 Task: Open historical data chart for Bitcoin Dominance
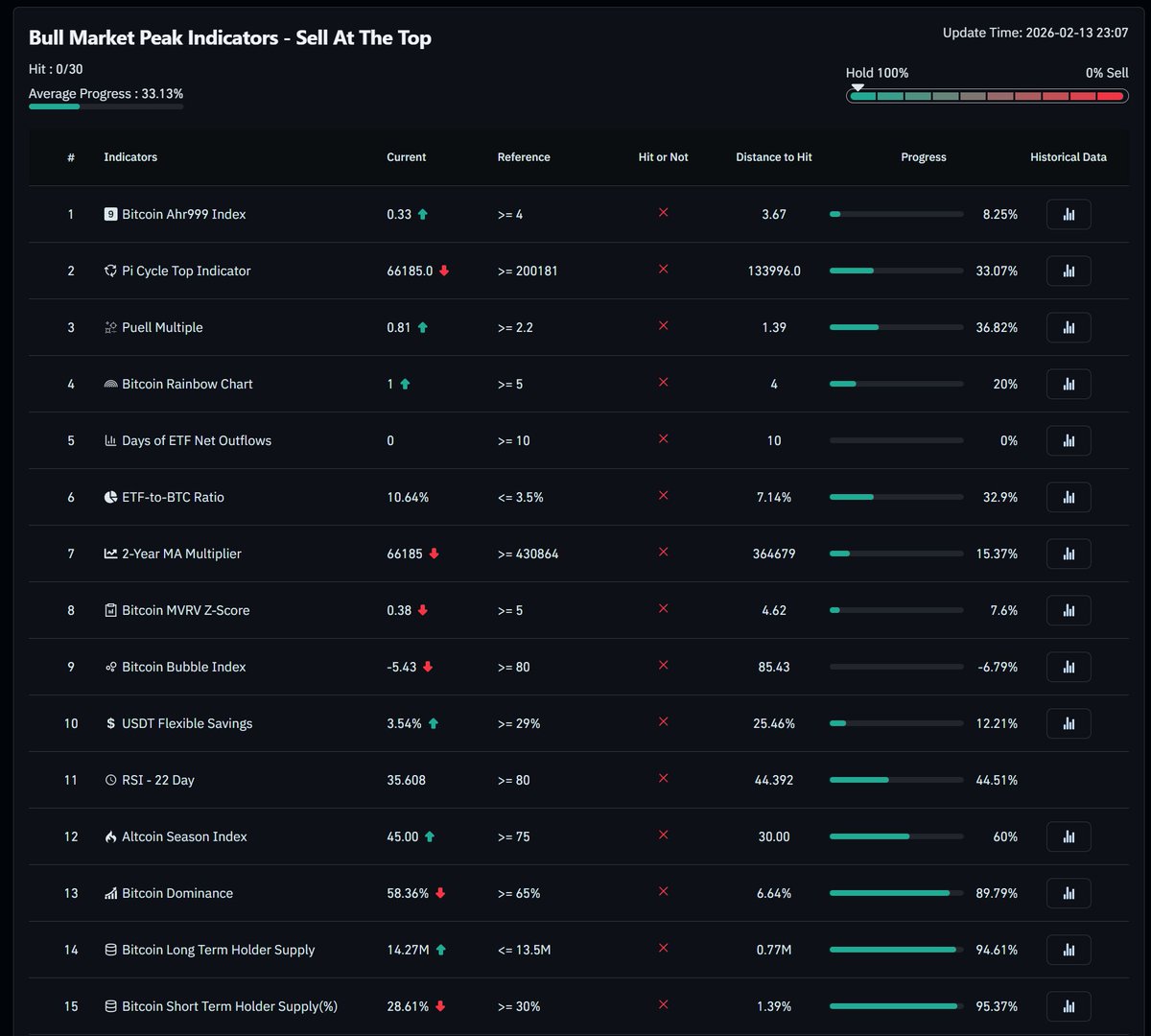pyautogui.click(x=1069, y=893)
